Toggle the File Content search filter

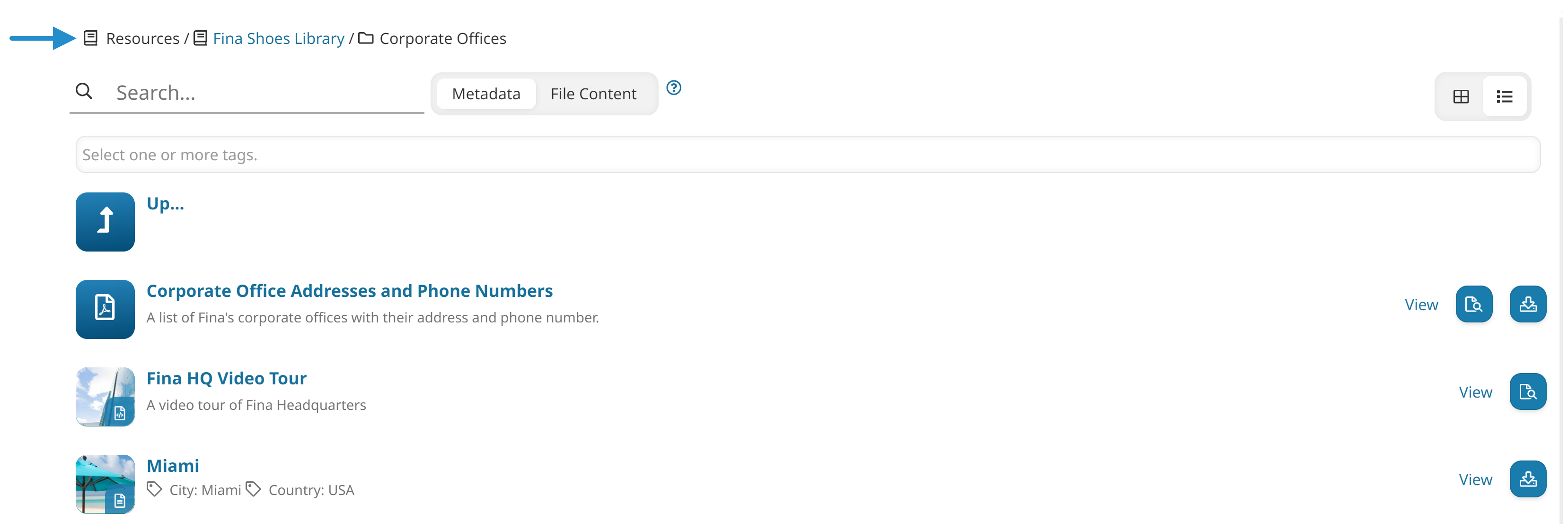(x=594, y=93)
